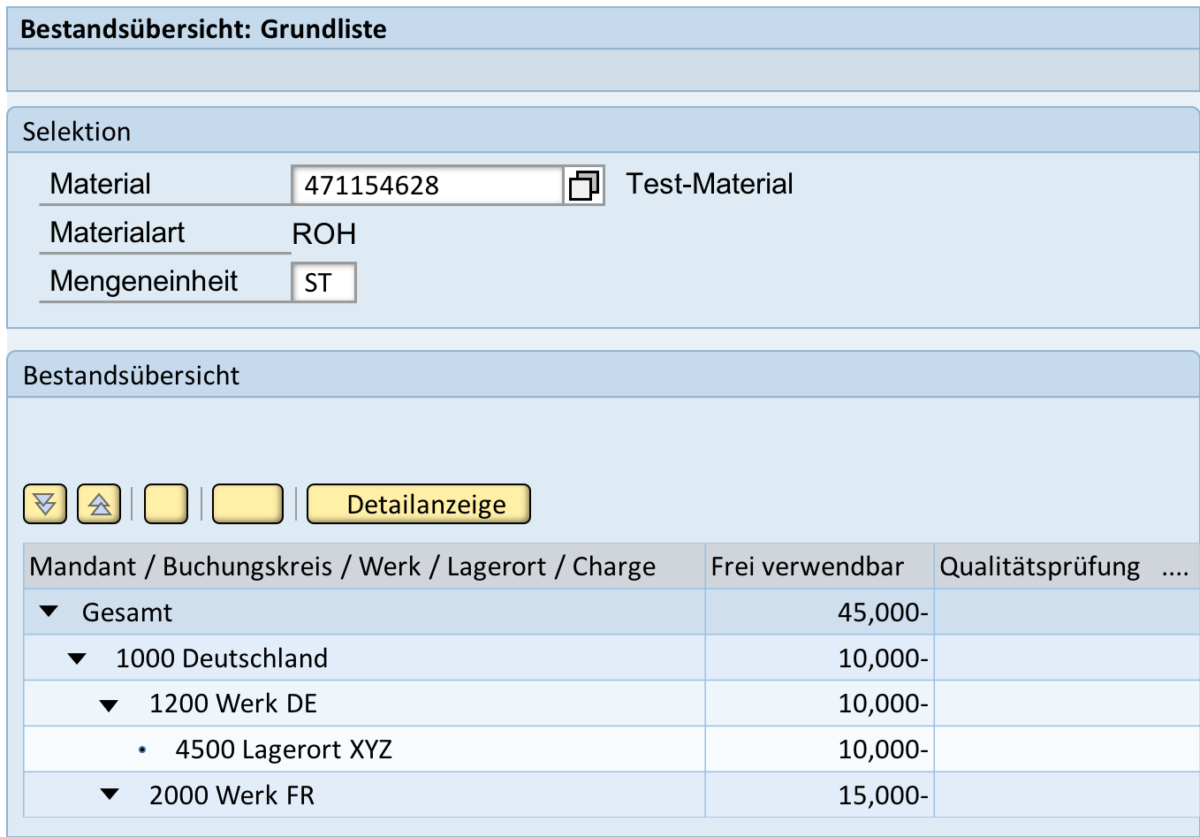1200x837 pixels.
Task: Click the Mengeneinheit ST field
Action: tap(323, 283)
